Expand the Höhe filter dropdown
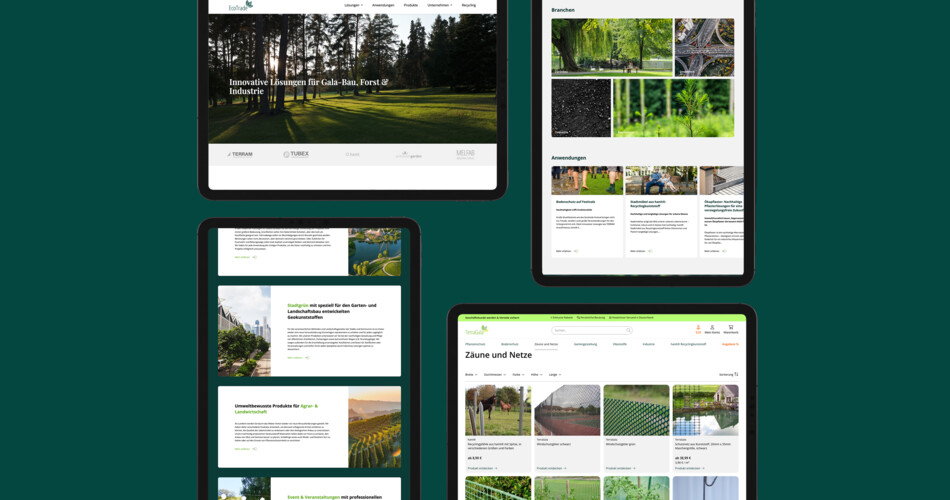The width and height of the screenshot is (950, 500). coord(536,375)
